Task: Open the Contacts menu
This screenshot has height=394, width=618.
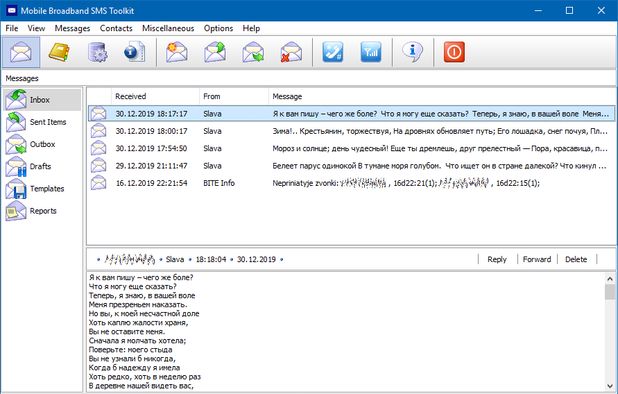Action: 116,28
